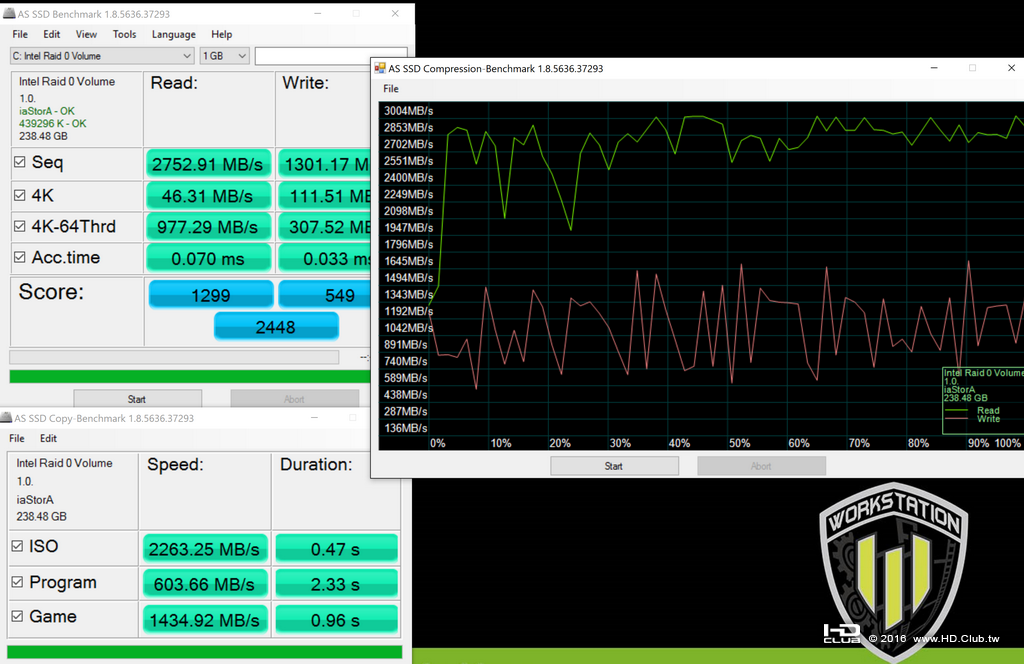
Task: Click Abort in the AS SSD Benchmark window
Action: pos(294,398)
